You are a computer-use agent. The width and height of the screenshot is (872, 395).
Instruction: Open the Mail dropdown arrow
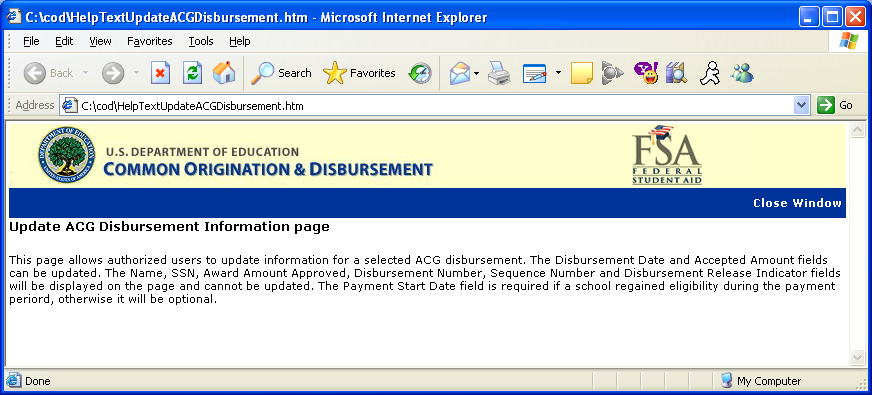(477, 73)
